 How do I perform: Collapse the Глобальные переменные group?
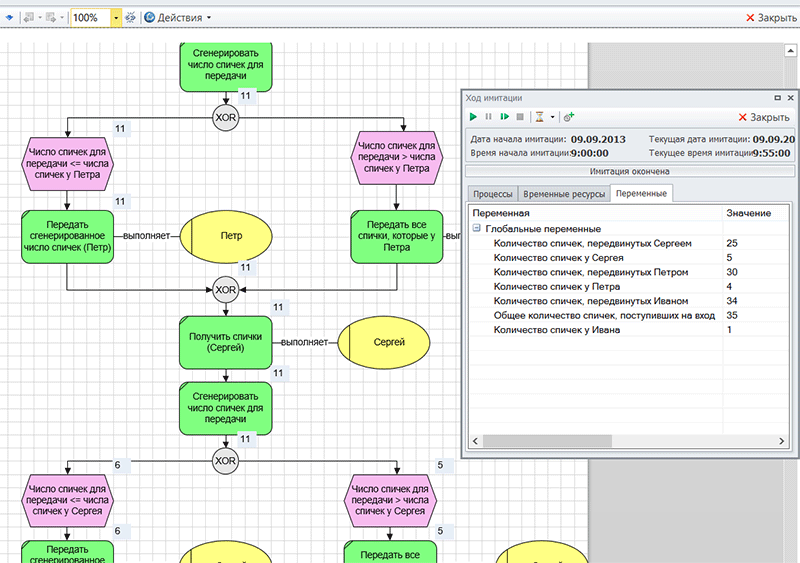477,228
